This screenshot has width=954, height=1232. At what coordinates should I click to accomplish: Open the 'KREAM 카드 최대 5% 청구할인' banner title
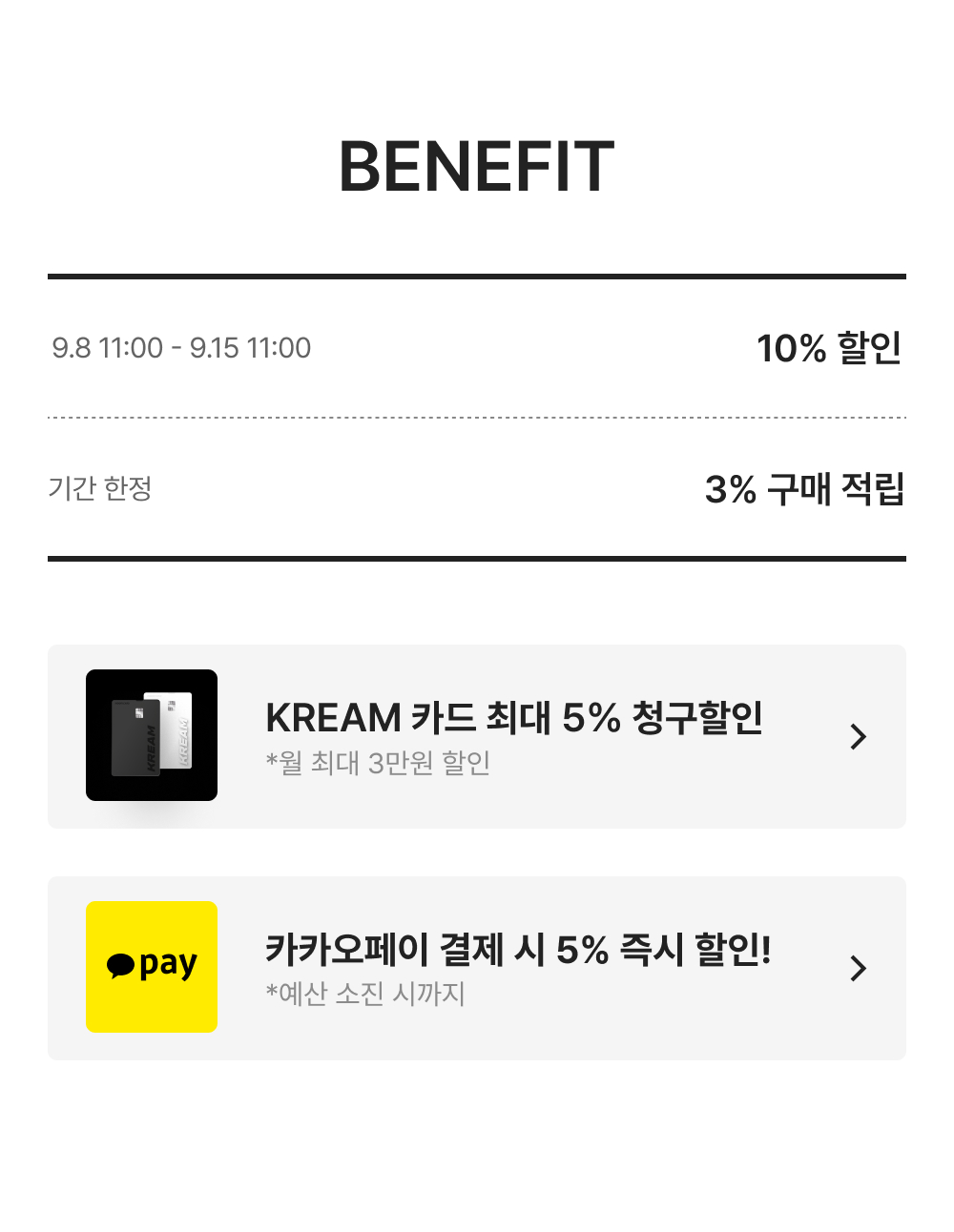point(514,717)
